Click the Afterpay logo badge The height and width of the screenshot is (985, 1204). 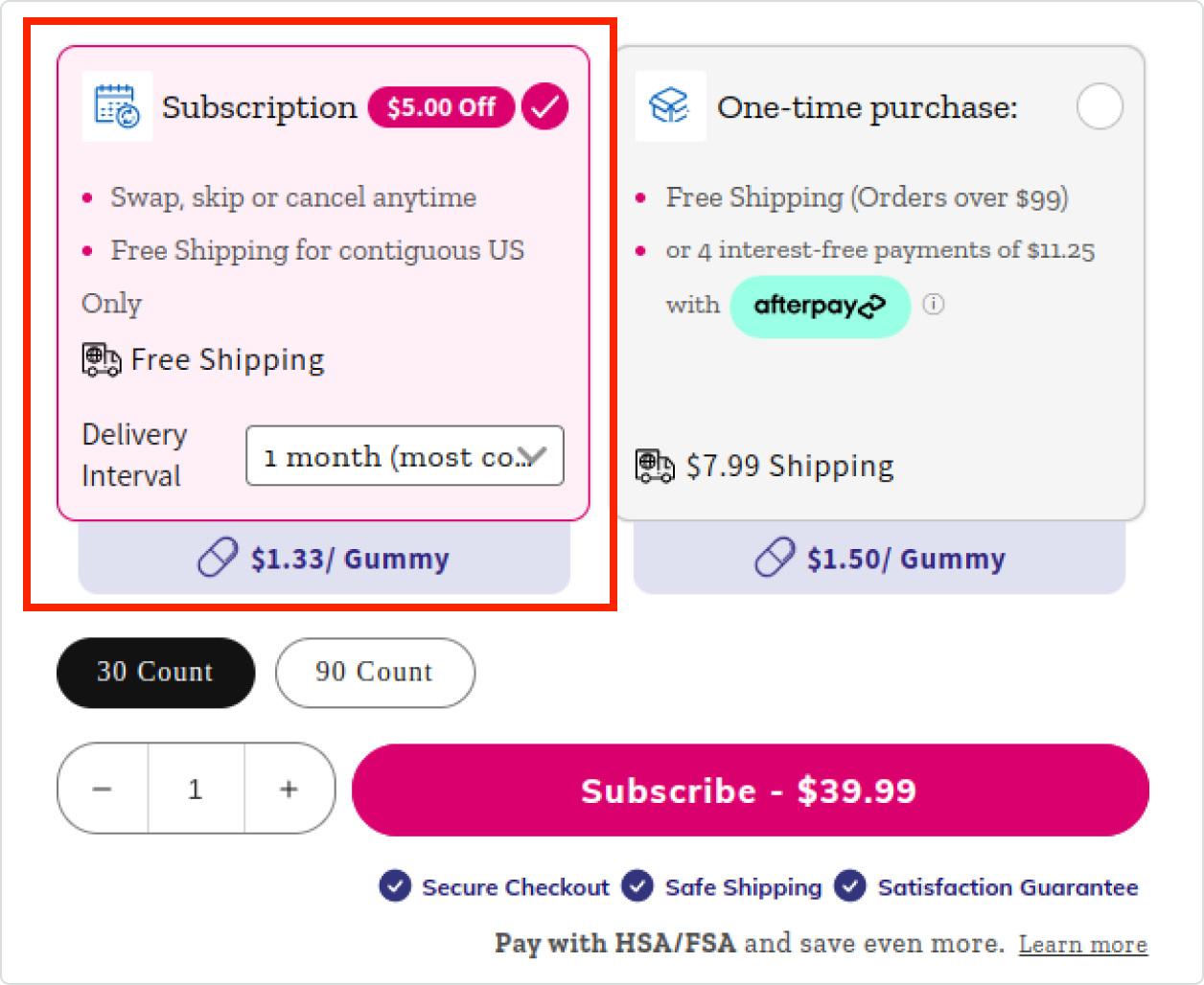(820, 307)
